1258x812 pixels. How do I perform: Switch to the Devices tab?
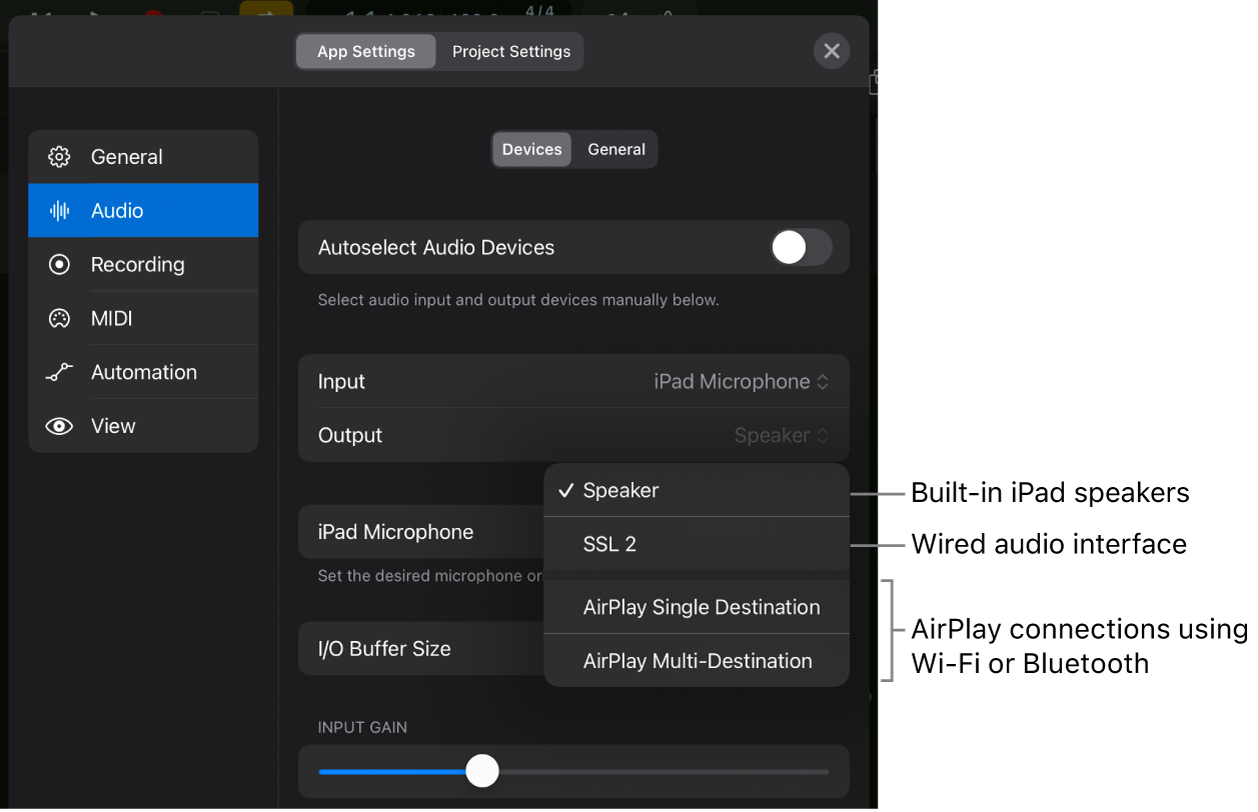531,149
